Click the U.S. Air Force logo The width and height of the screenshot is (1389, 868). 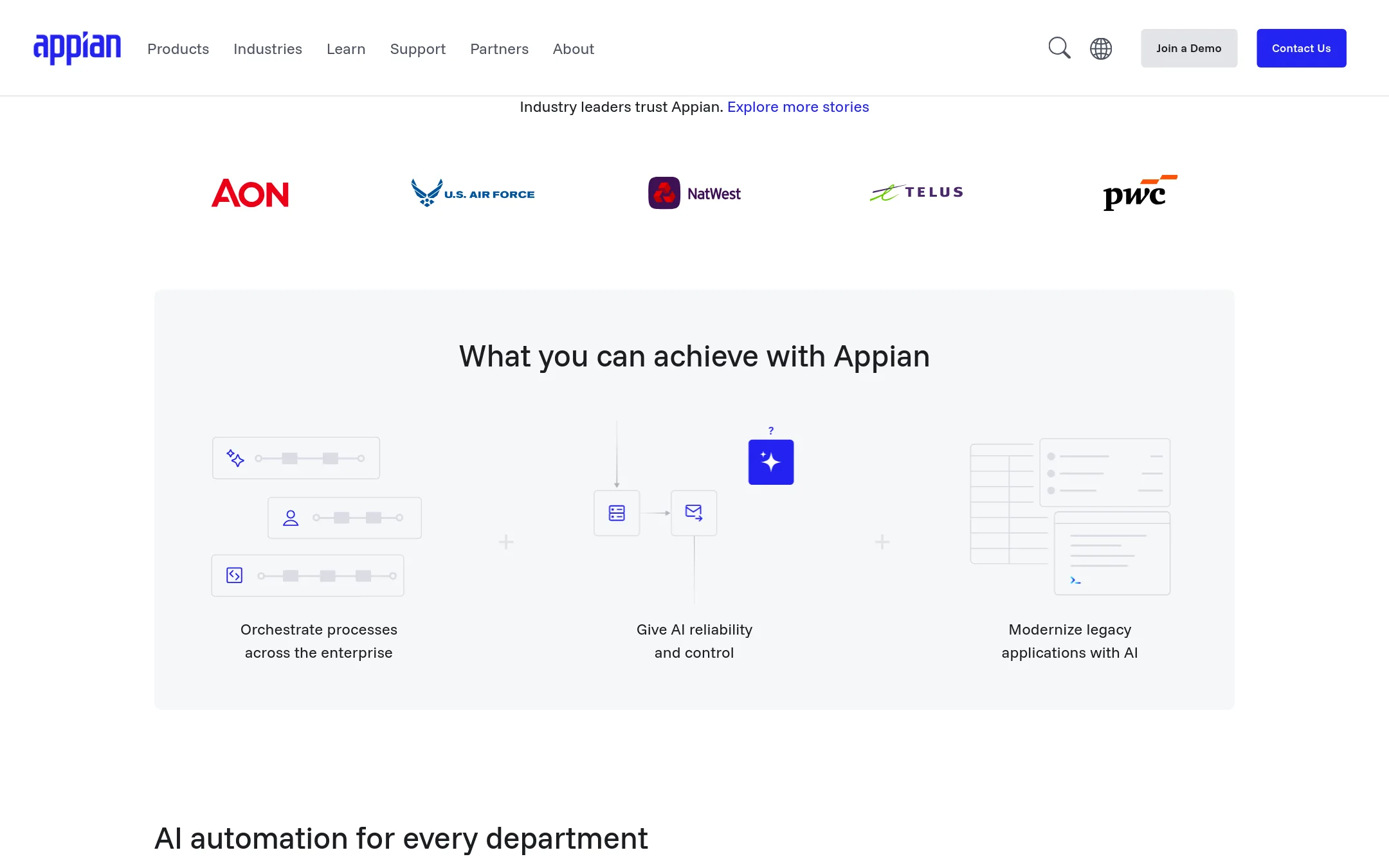473,193
